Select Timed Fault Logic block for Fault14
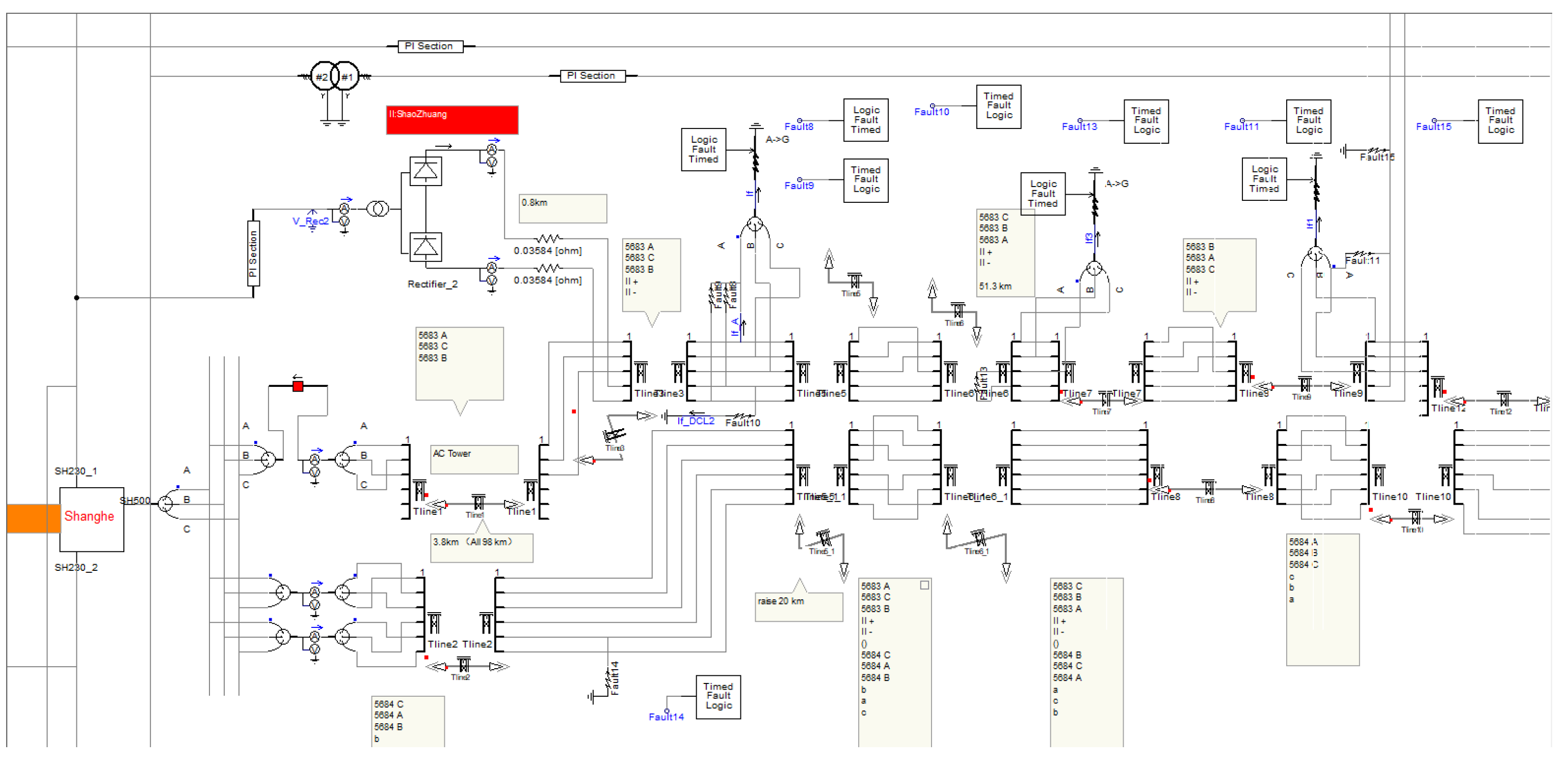 point(717,696)
